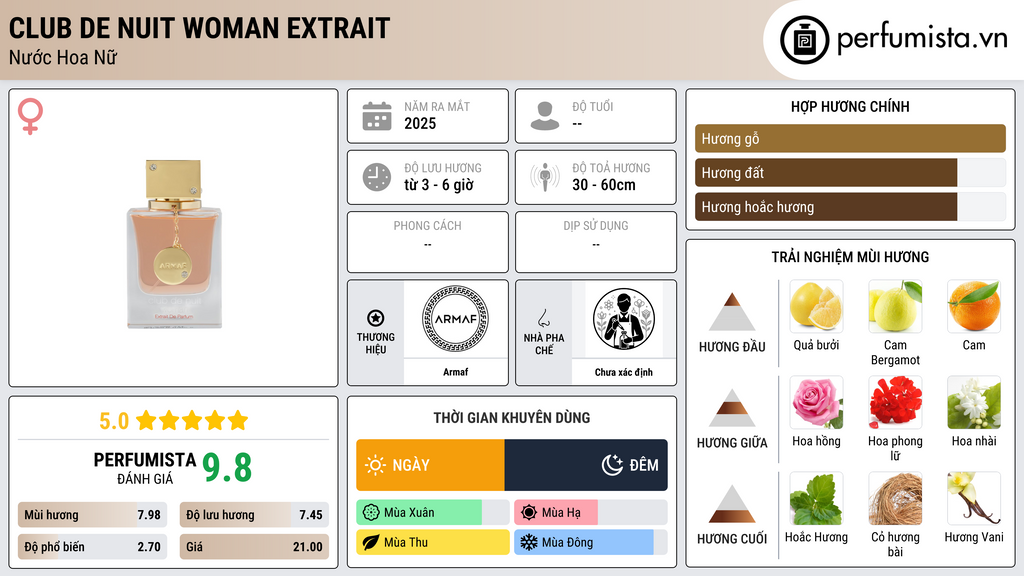
Task: Click the snowflake icon for Mùa Đông
Action: [529, 542]
